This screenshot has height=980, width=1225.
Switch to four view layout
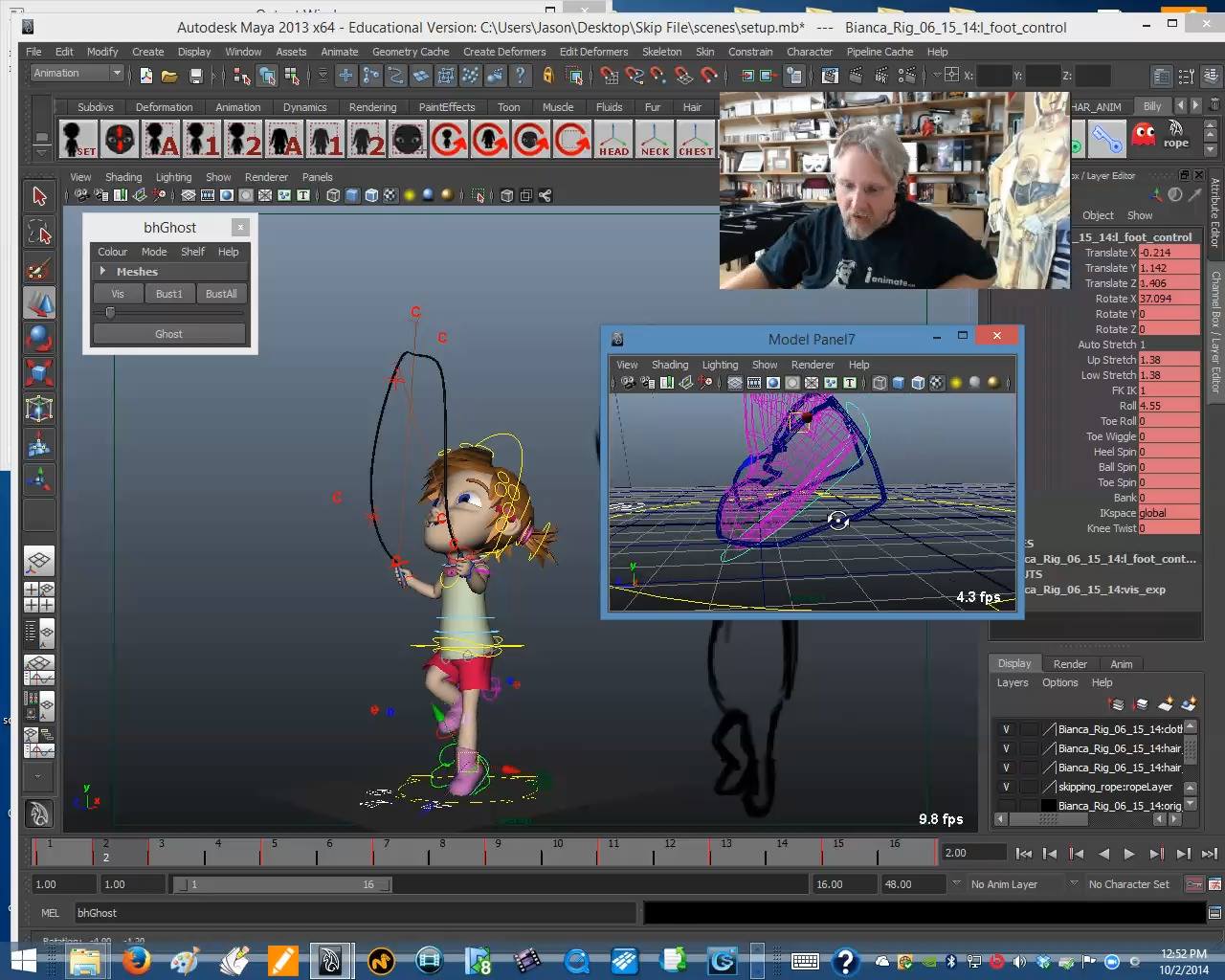click(39, 597)
